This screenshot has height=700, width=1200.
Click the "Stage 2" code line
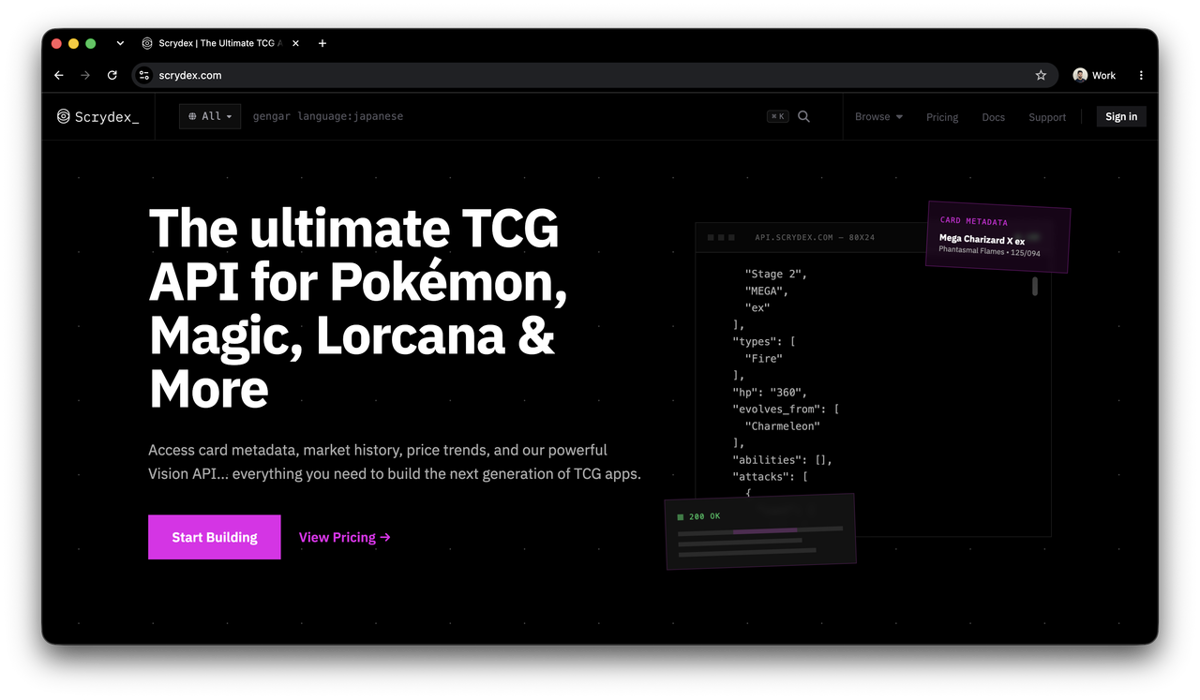pyautogui.click(x=776, y=274)
